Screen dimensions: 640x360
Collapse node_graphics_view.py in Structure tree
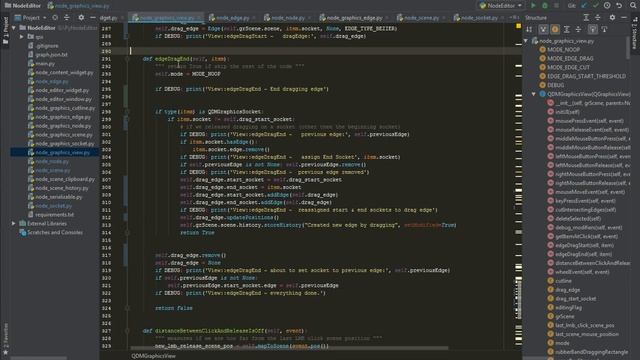526,41
